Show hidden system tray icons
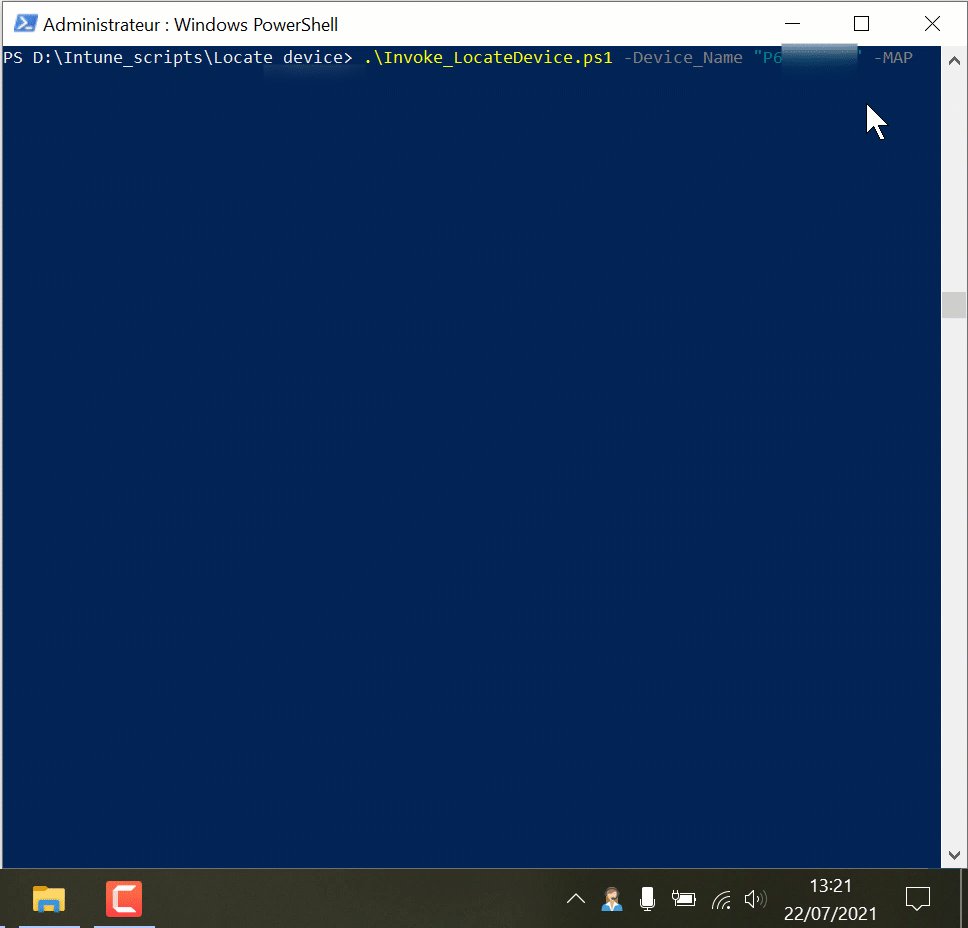968x928 pixels. (575, 899)
